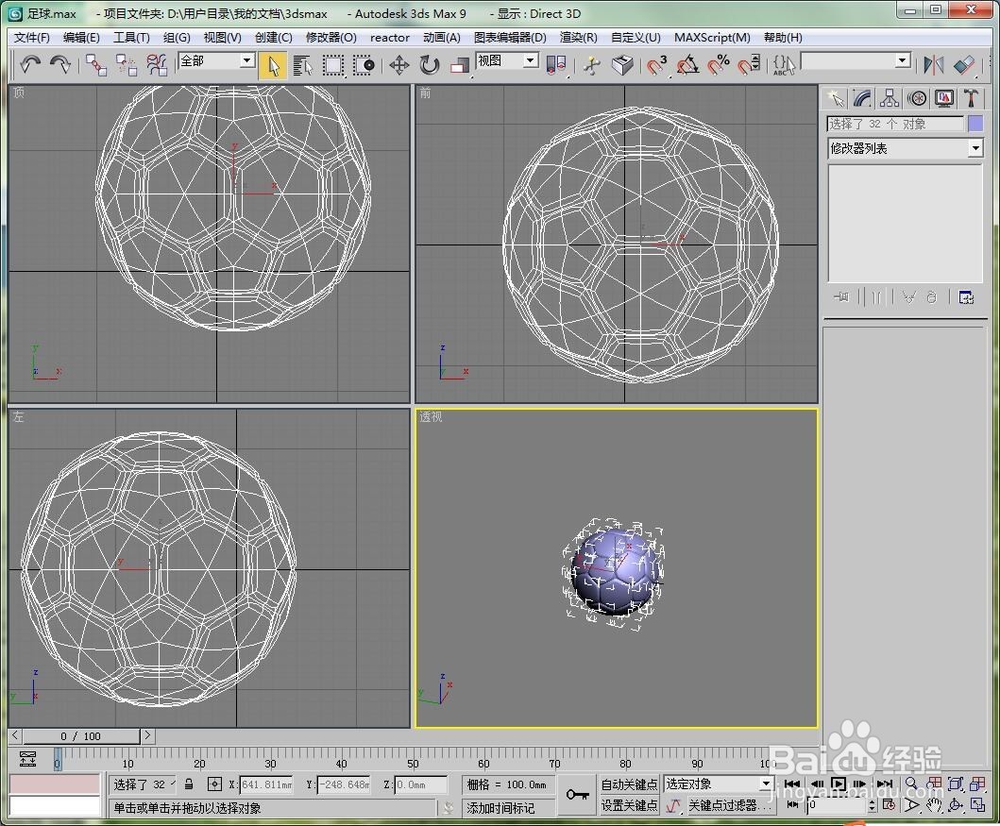Toggle the Keyboard Shortcut Override icon

(x=622, y=65)
